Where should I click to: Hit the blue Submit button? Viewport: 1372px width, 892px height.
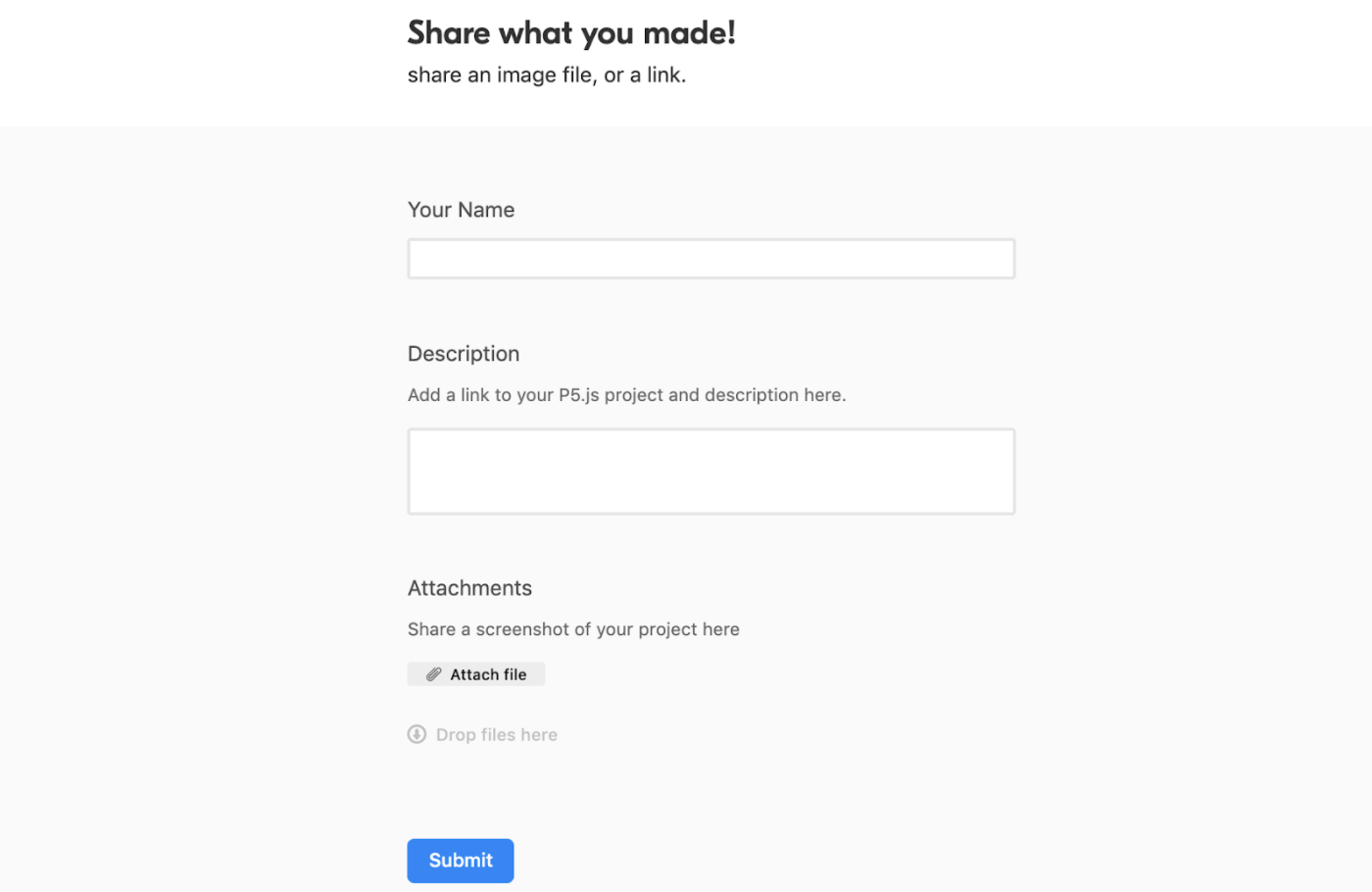coord(460,860)
